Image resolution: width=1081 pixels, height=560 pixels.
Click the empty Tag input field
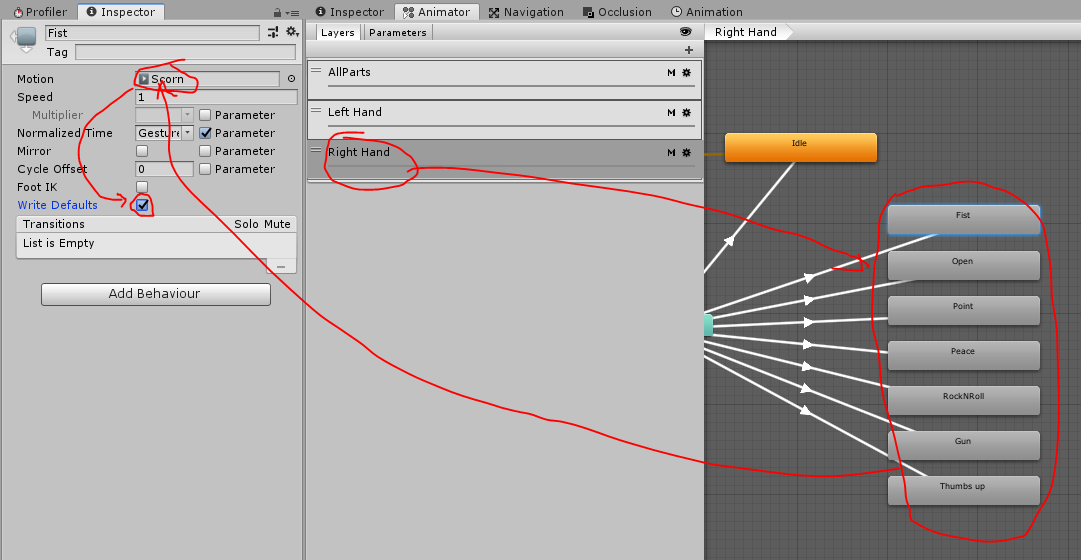185,52
